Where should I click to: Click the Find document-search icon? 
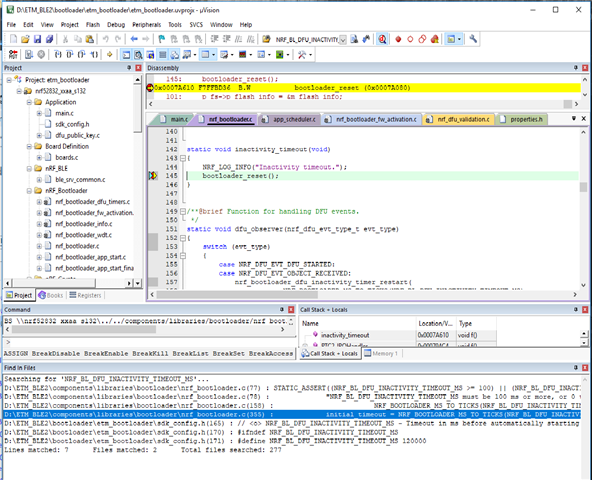click(x=354, y=39)
